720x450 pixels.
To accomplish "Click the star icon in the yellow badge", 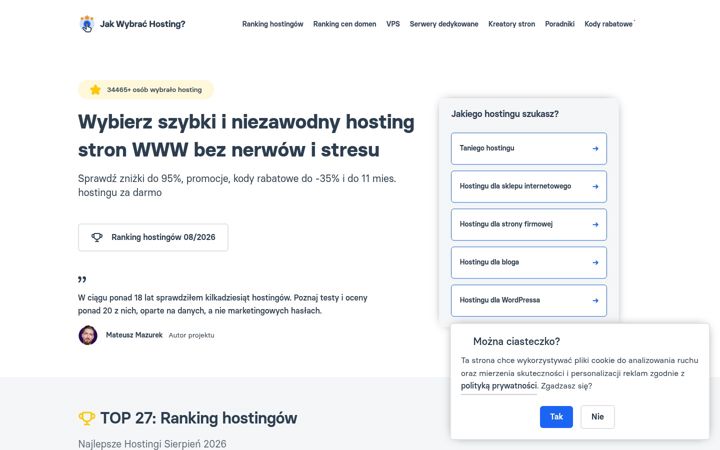I will (x=95, y=90).
